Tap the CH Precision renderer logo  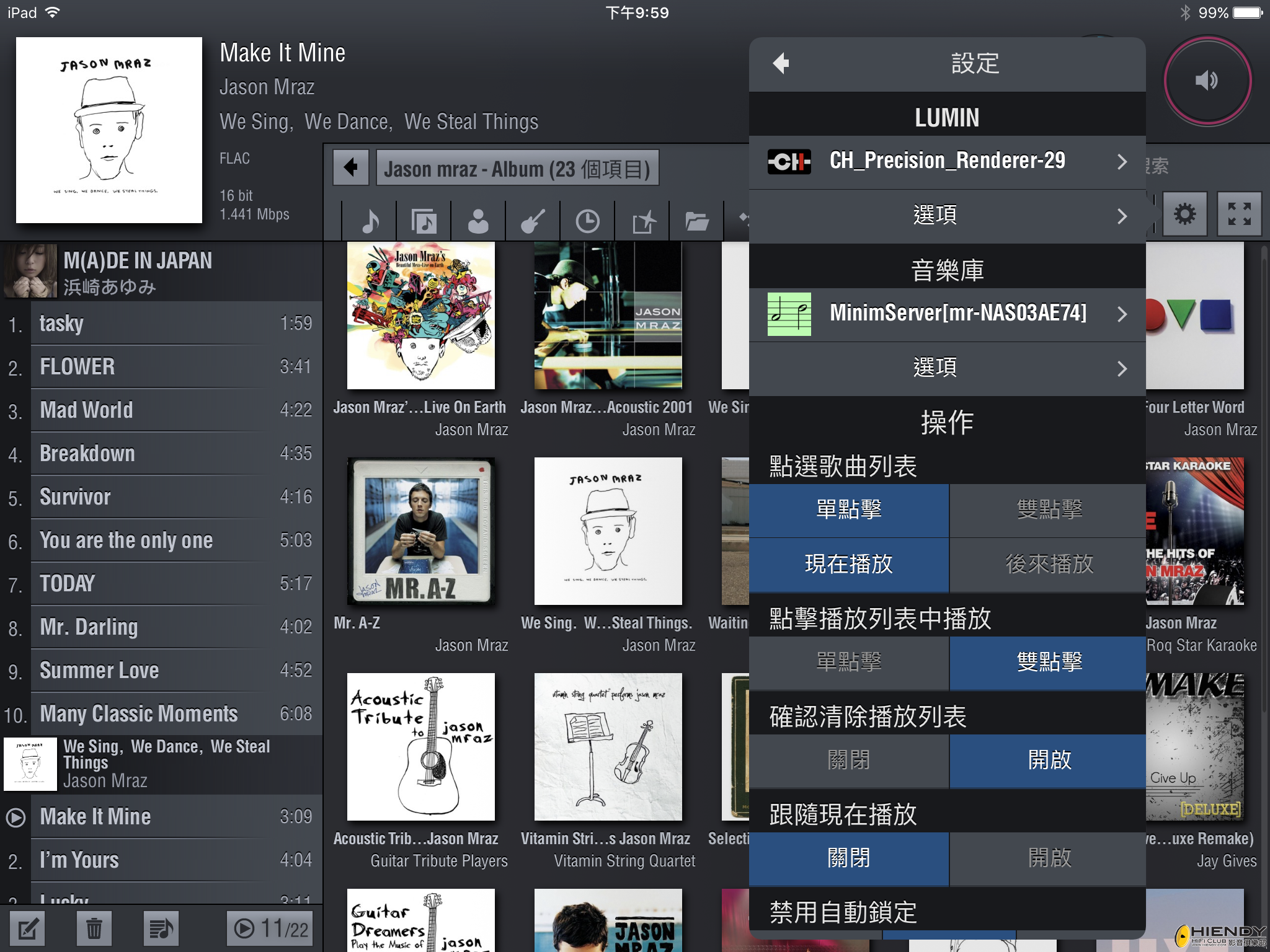[x=789, y=162]
